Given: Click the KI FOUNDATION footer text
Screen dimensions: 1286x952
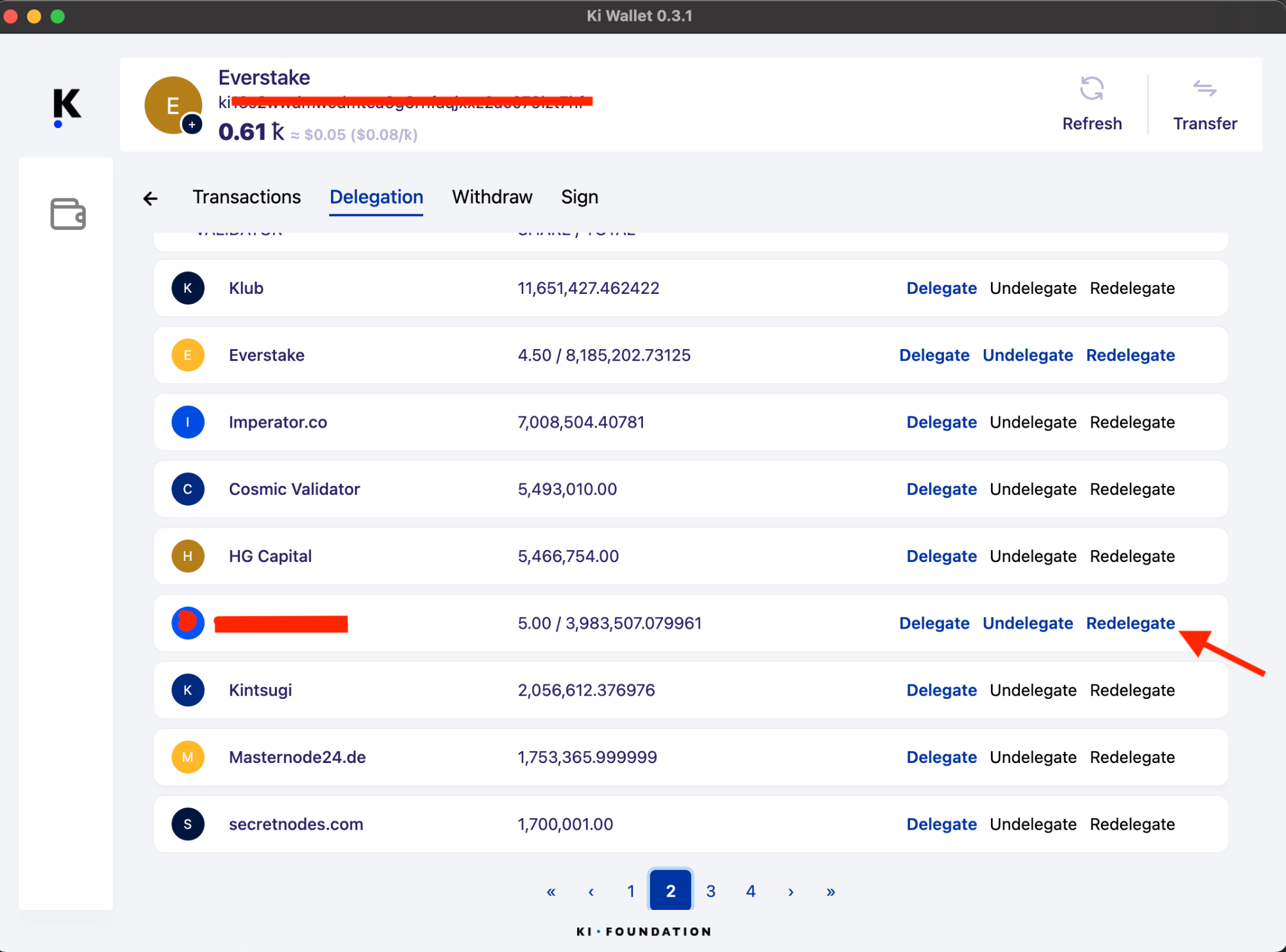Looking at the screenshot, I should pos(644,931).
